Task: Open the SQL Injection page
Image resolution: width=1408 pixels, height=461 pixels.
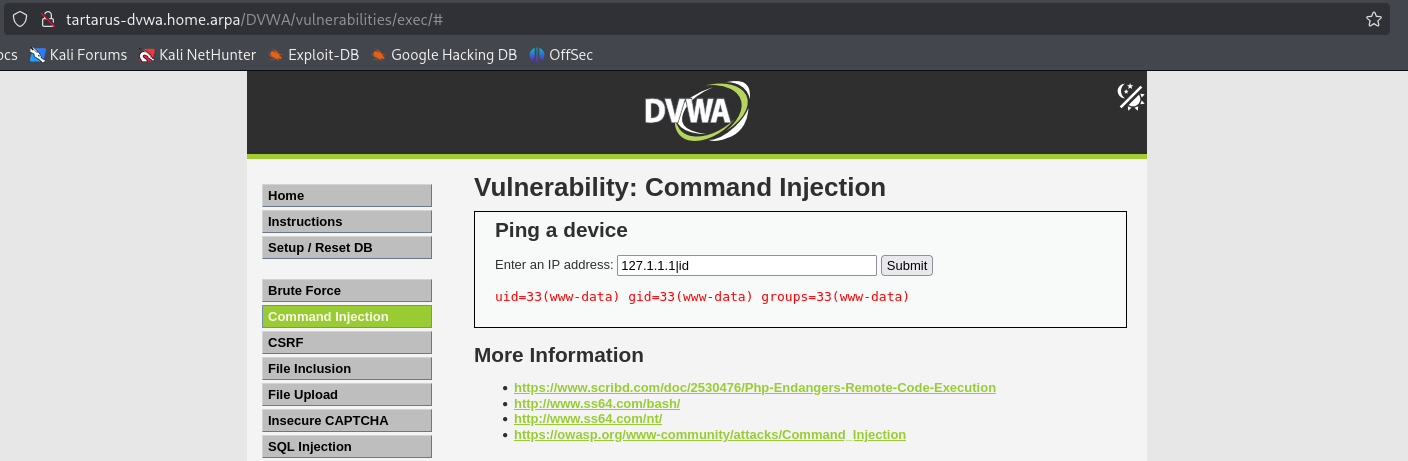Action: click(x=346, y=447)
